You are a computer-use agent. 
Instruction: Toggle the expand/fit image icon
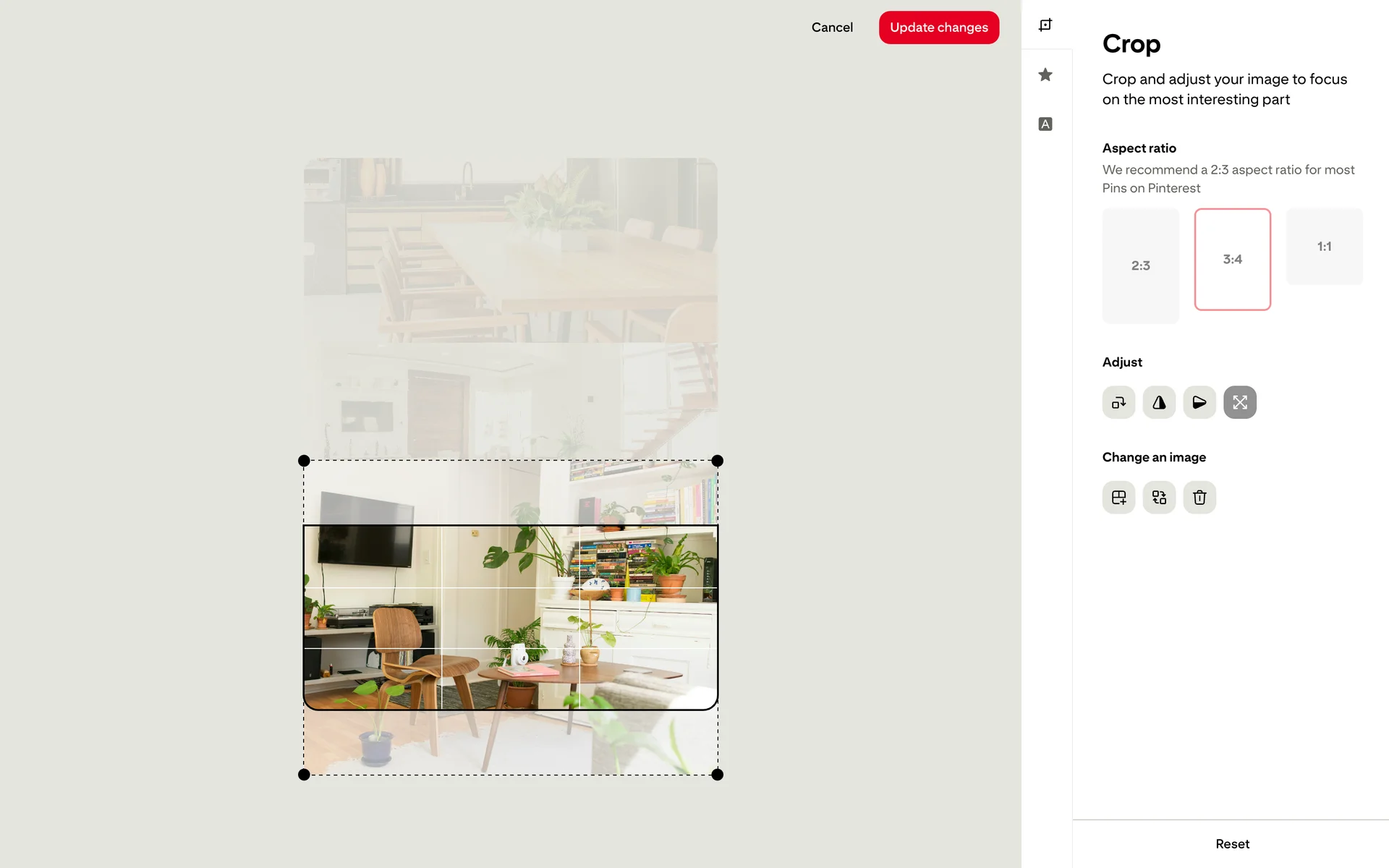point(1240,402)
